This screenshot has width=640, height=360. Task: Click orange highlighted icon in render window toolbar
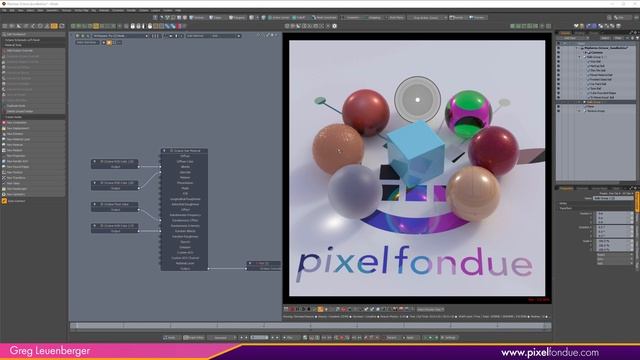point(320,309)
